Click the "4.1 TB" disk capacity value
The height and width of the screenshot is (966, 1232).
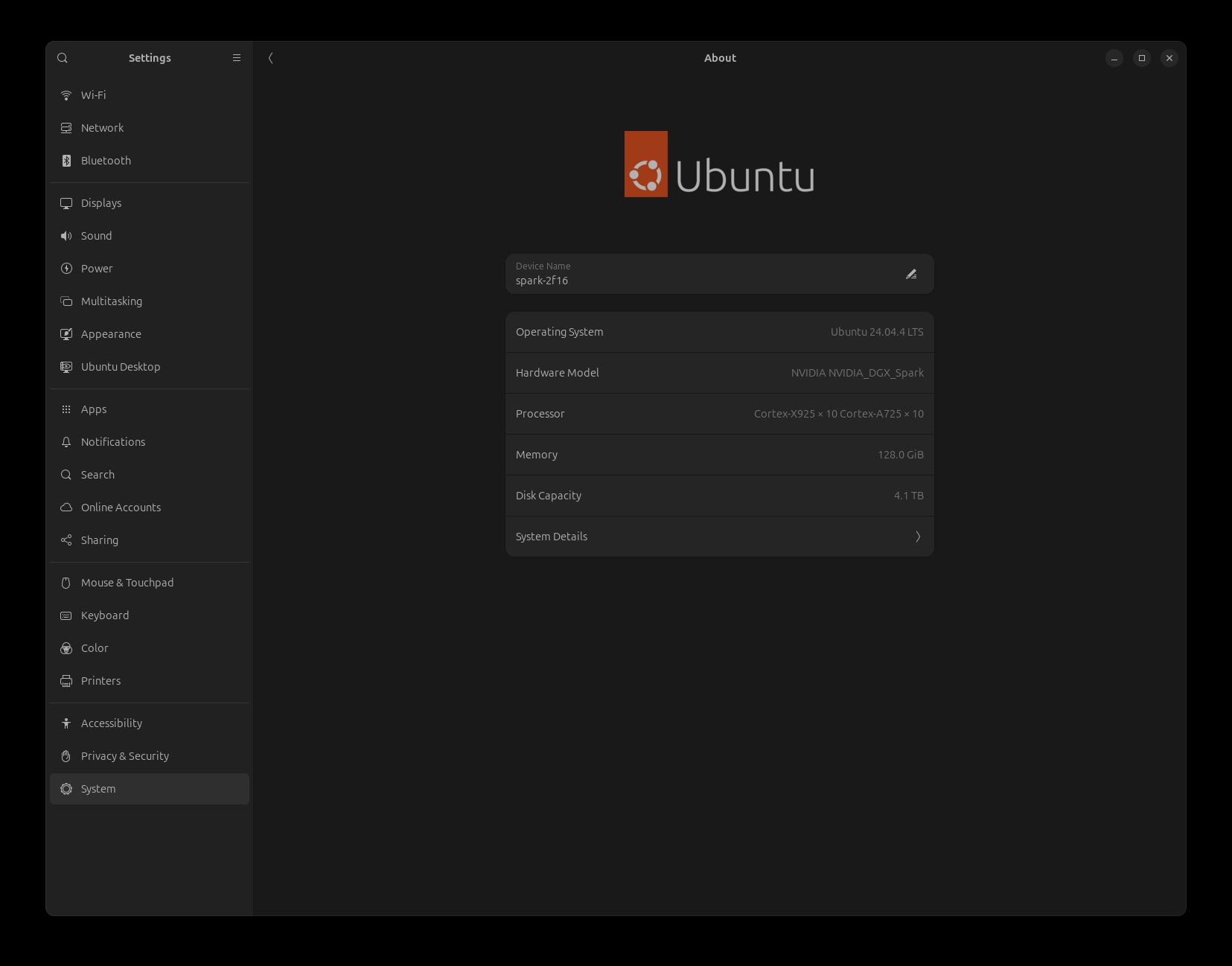pyautogui.click(x=909, y=496)
